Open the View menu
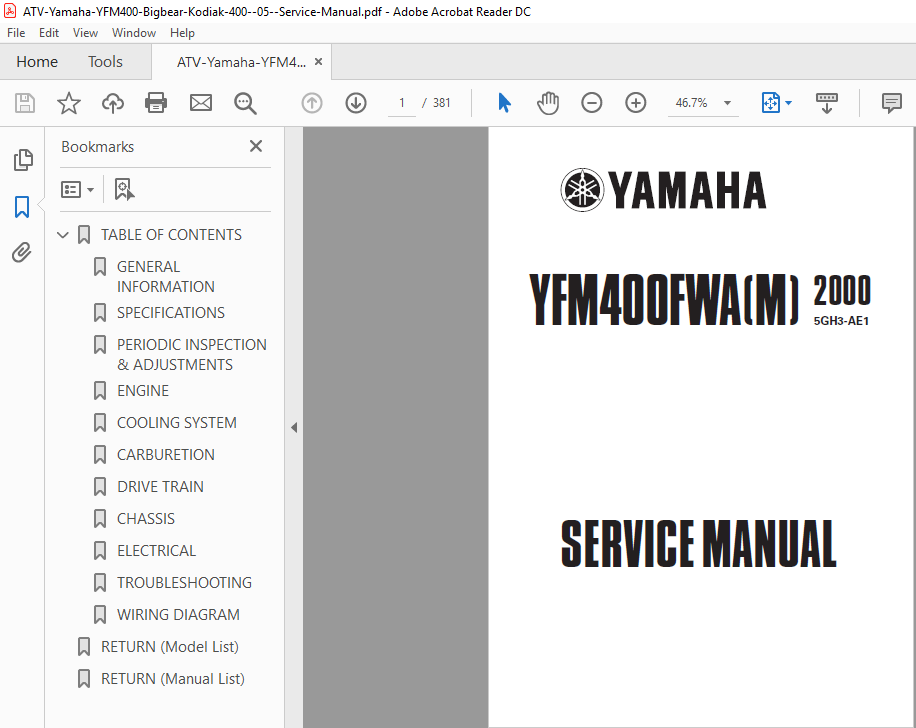This screenshot has width=916, height=728. 85,33
